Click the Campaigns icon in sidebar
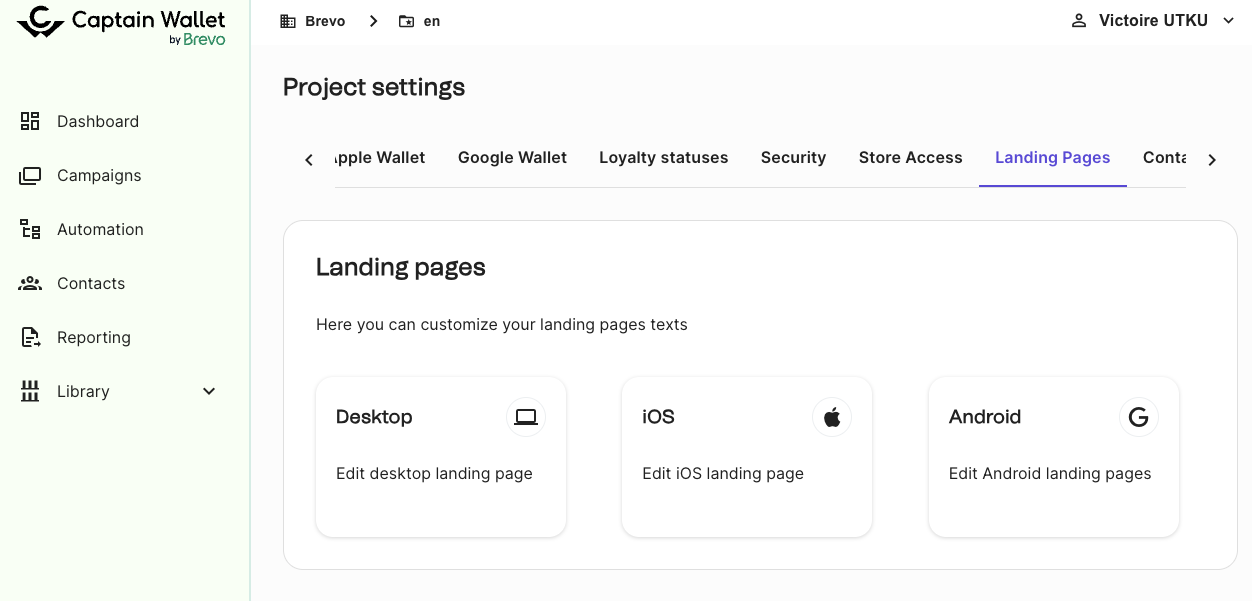1252x601 pixels. (30, 176)
